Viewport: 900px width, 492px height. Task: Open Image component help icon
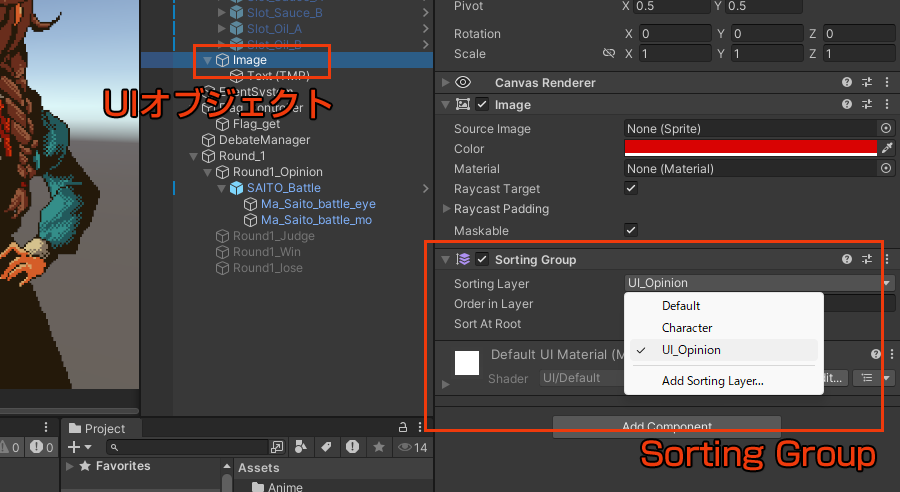click(847, 104)
